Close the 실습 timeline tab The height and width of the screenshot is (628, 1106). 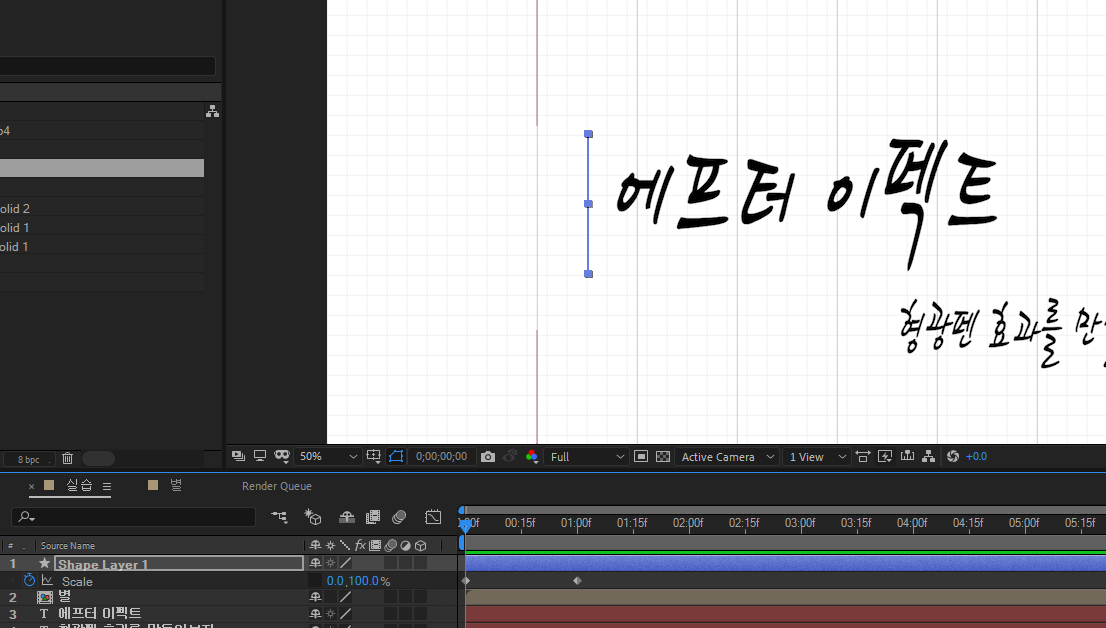(x=31, y=486)
